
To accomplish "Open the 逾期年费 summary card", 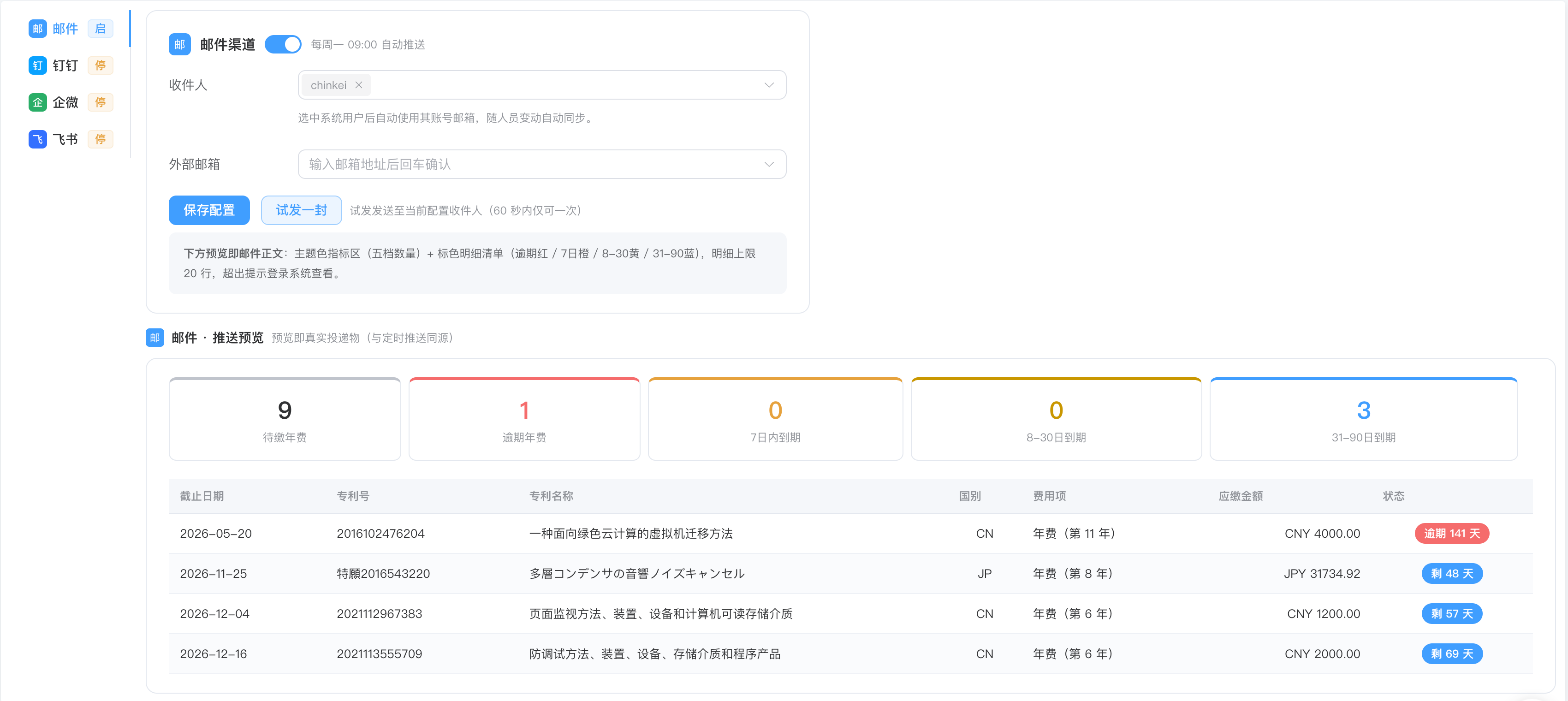I will 524,419.
